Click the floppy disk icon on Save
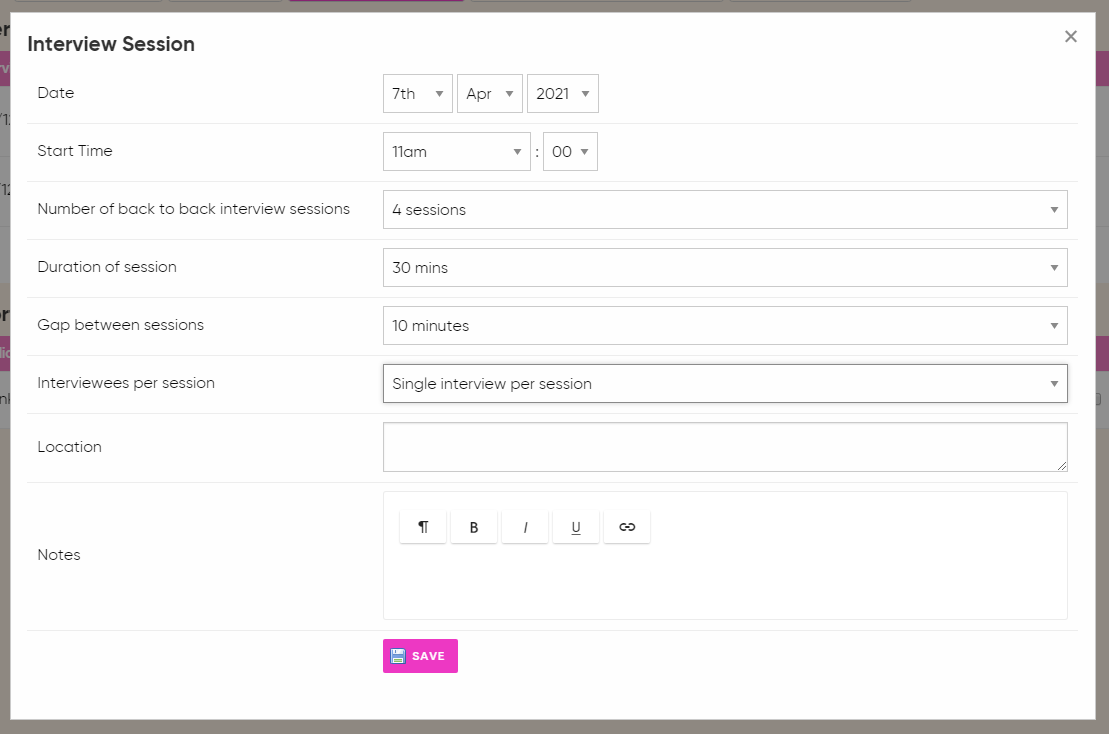Screen dimensions: 1109x734 [x=398, y=656]
